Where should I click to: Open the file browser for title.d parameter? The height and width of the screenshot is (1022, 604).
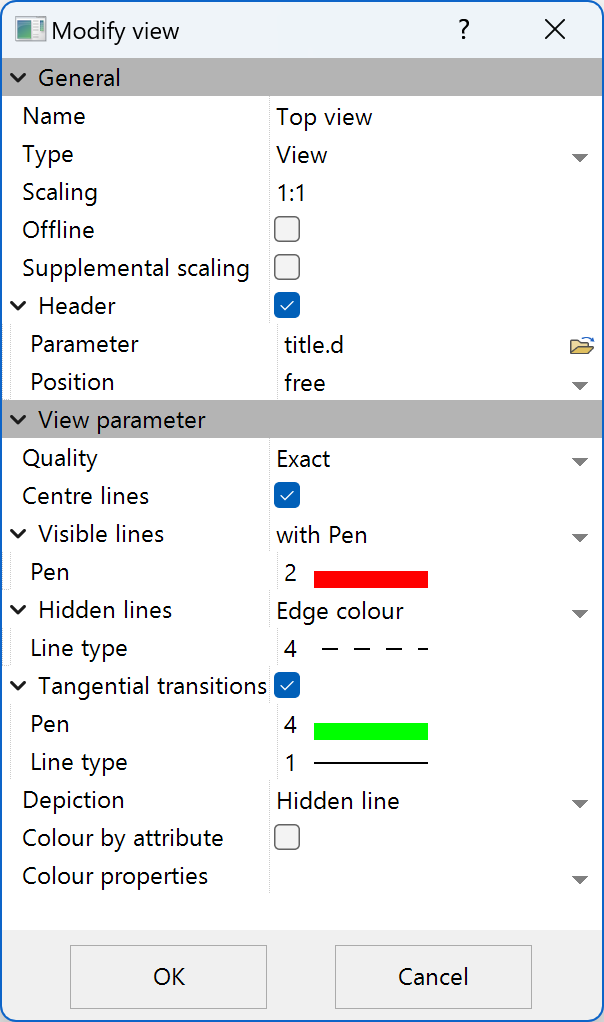click(581, 344)
